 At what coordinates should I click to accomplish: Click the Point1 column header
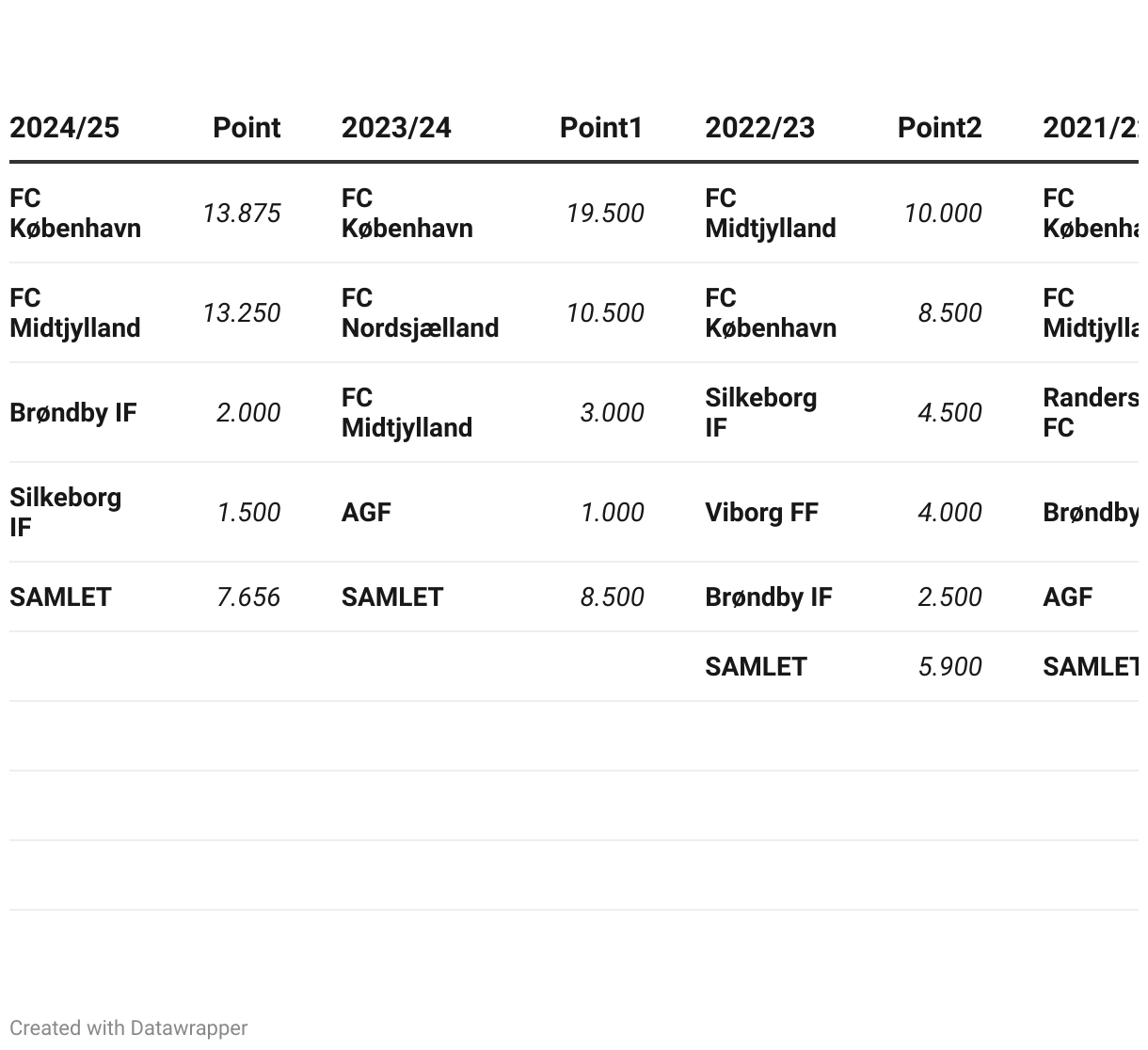point(601,128)
